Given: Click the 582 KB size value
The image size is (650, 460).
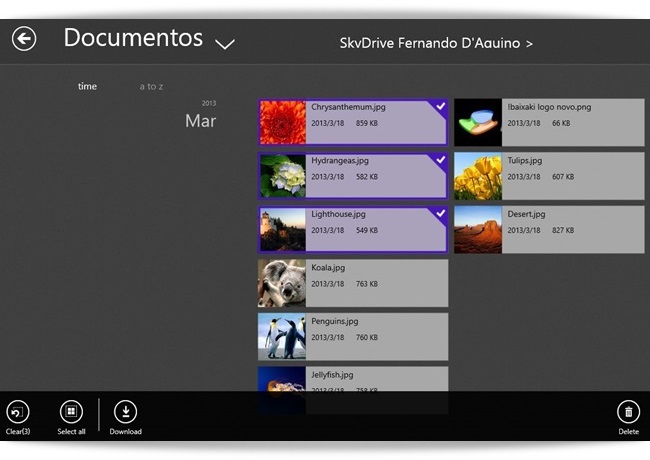Looking at the screenshot, I should pos(367,177).
